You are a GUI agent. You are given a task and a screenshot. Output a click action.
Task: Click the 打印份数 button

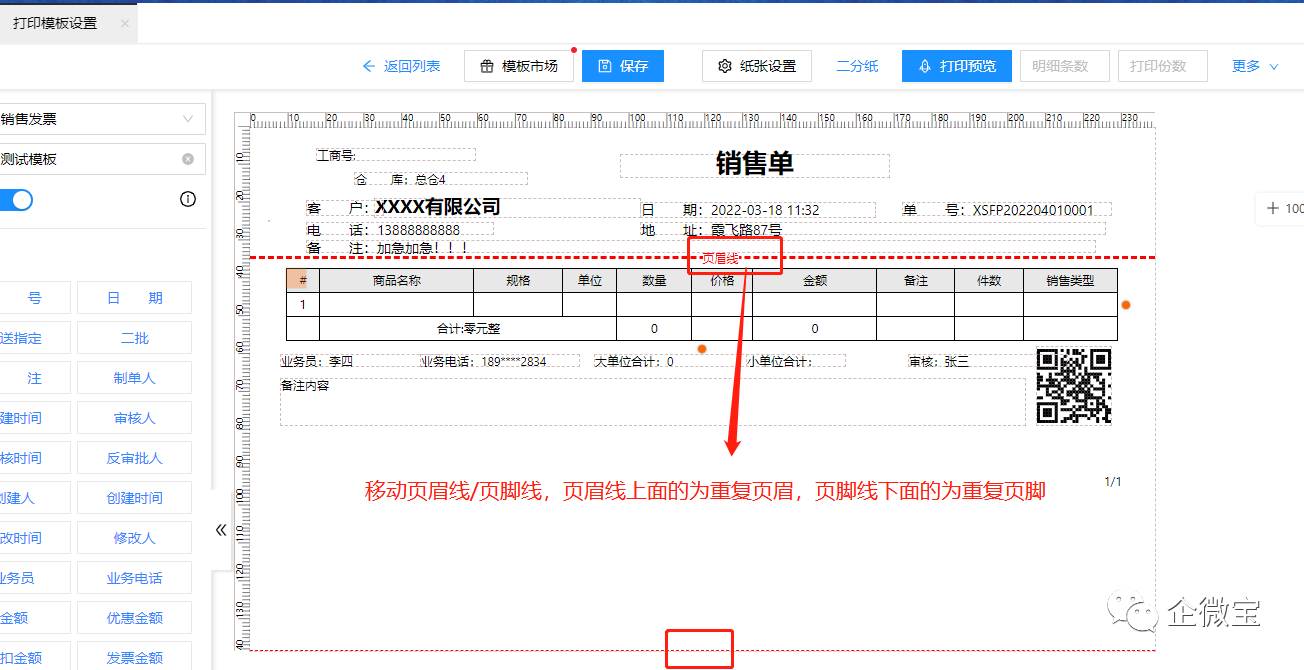point(1162,66)
